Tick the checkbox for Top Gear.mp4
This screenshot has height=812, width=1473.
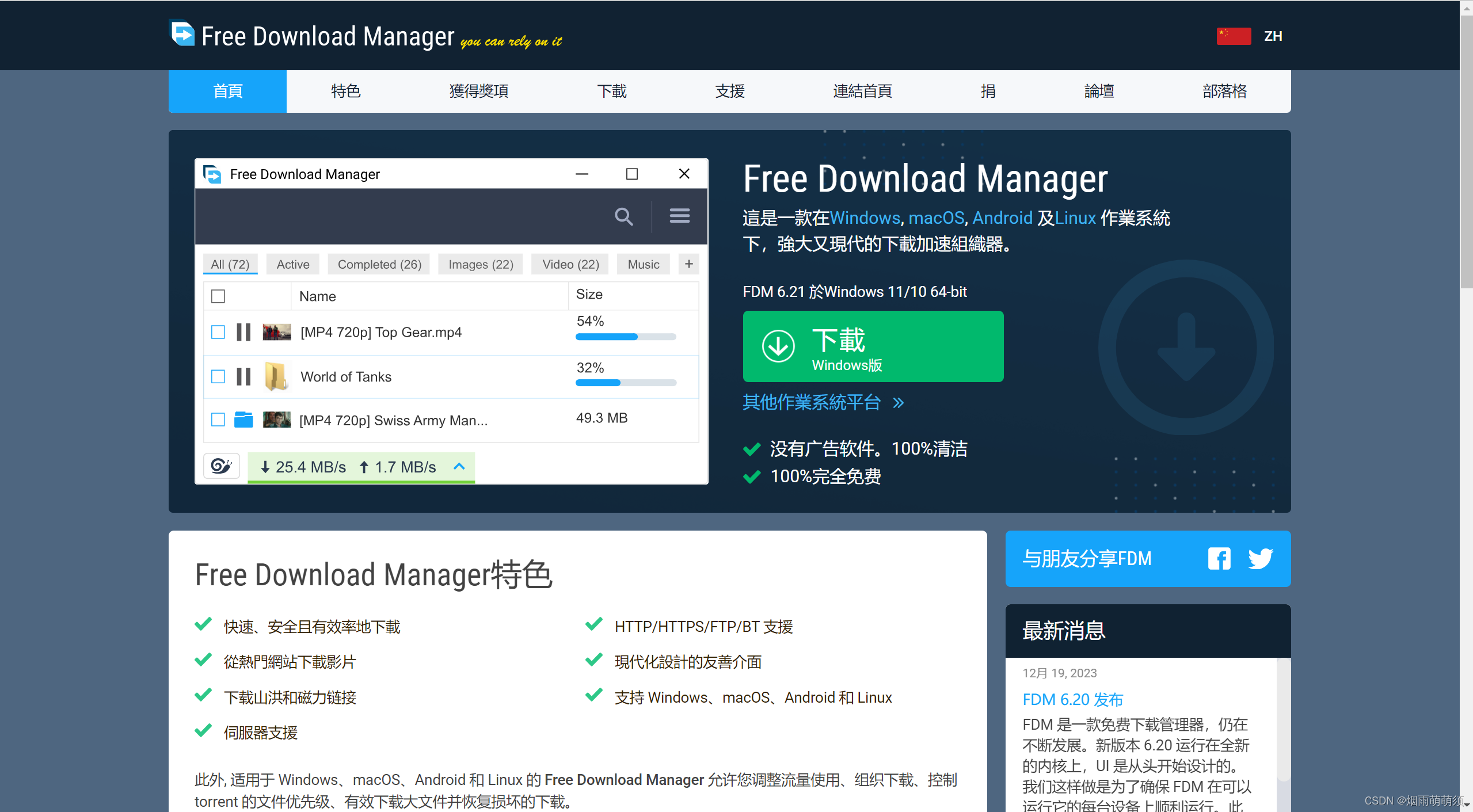[218, 332]
